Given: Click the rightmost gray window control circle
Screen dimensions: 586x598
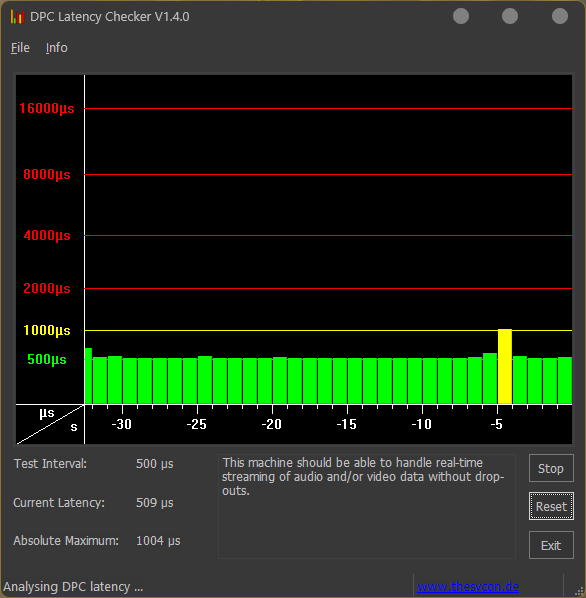Looking at the screenshot, I should [560, 16].
